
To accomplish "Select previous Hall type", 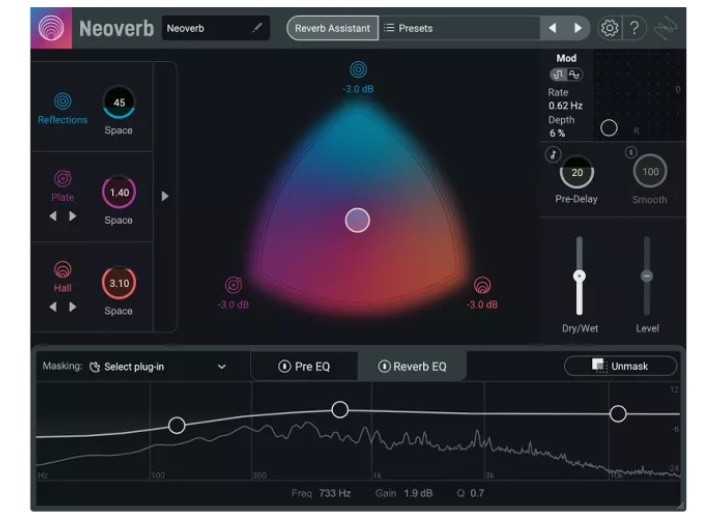I will 53,307.
